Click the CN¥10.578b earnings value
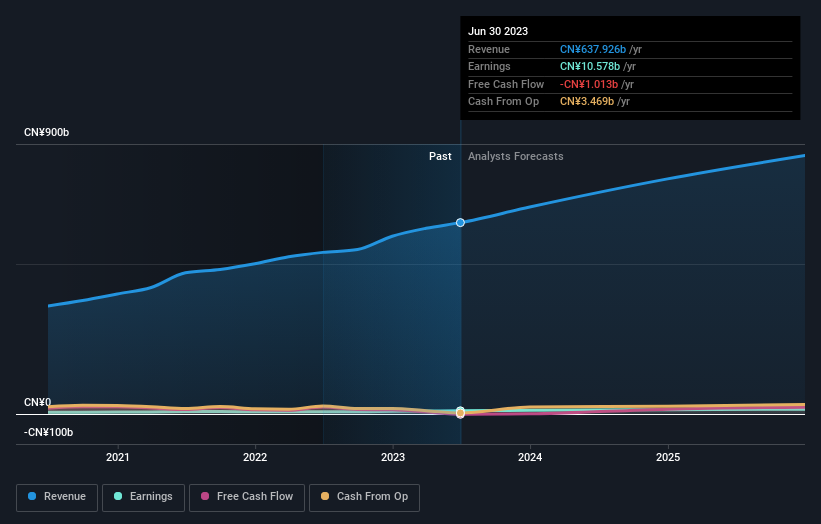 tap(590, 66)
